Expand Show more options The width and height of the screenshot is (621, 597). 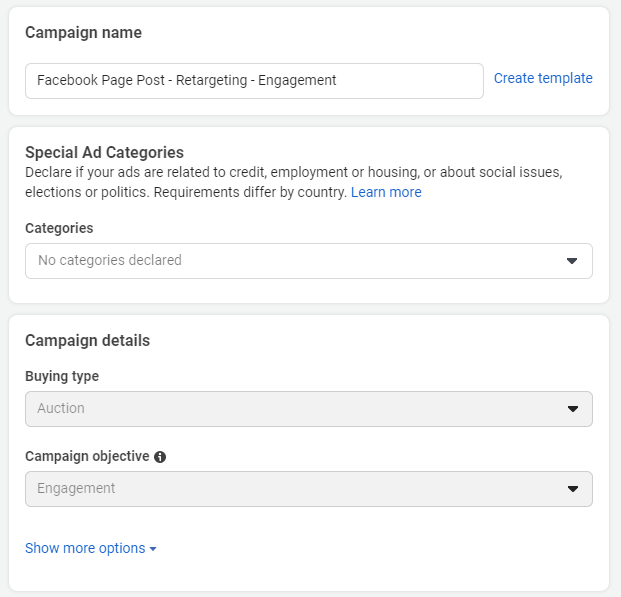pos(91,548)
